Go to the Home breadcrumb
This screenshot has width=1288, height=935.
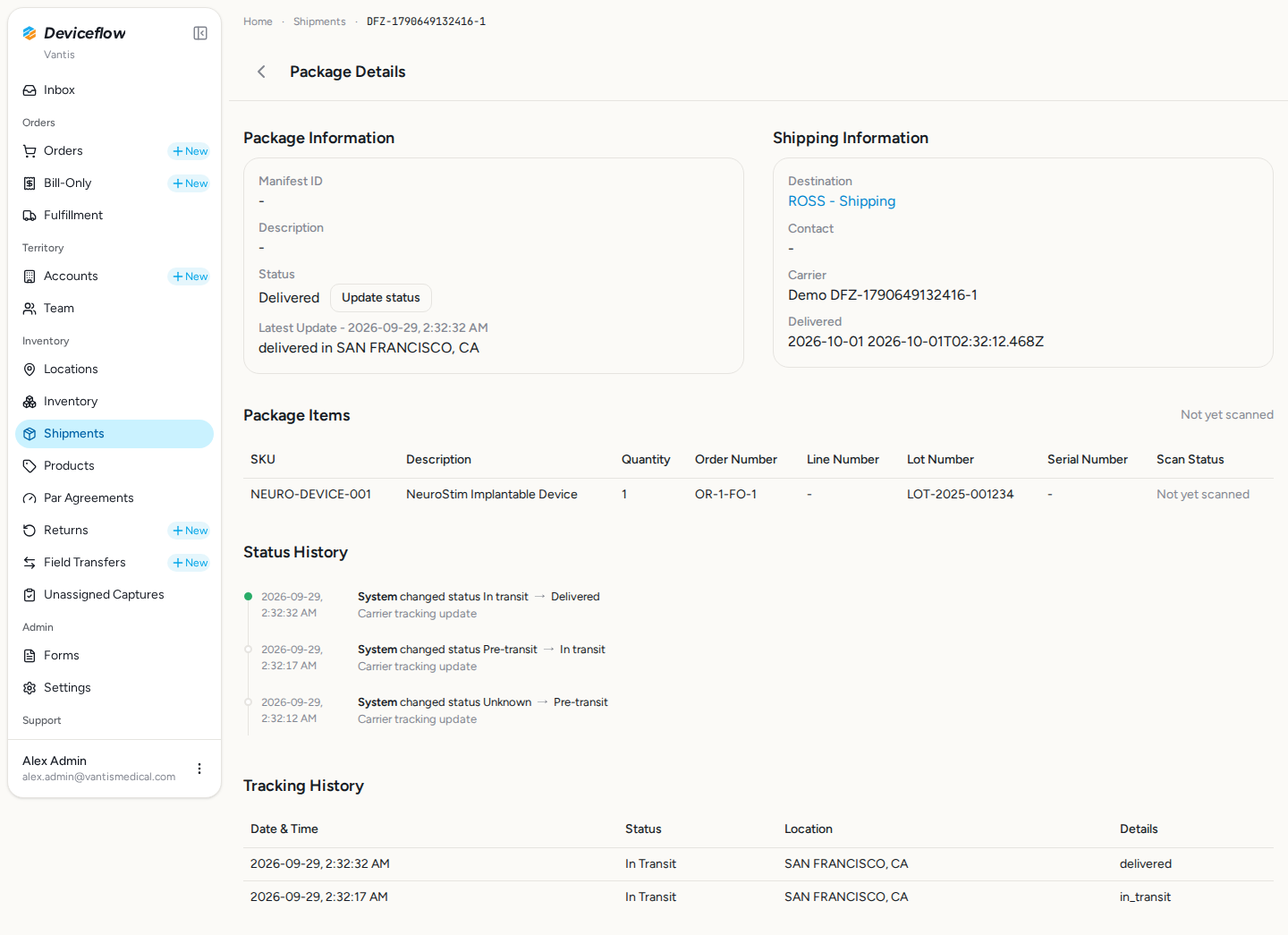[x=258, y=21]
